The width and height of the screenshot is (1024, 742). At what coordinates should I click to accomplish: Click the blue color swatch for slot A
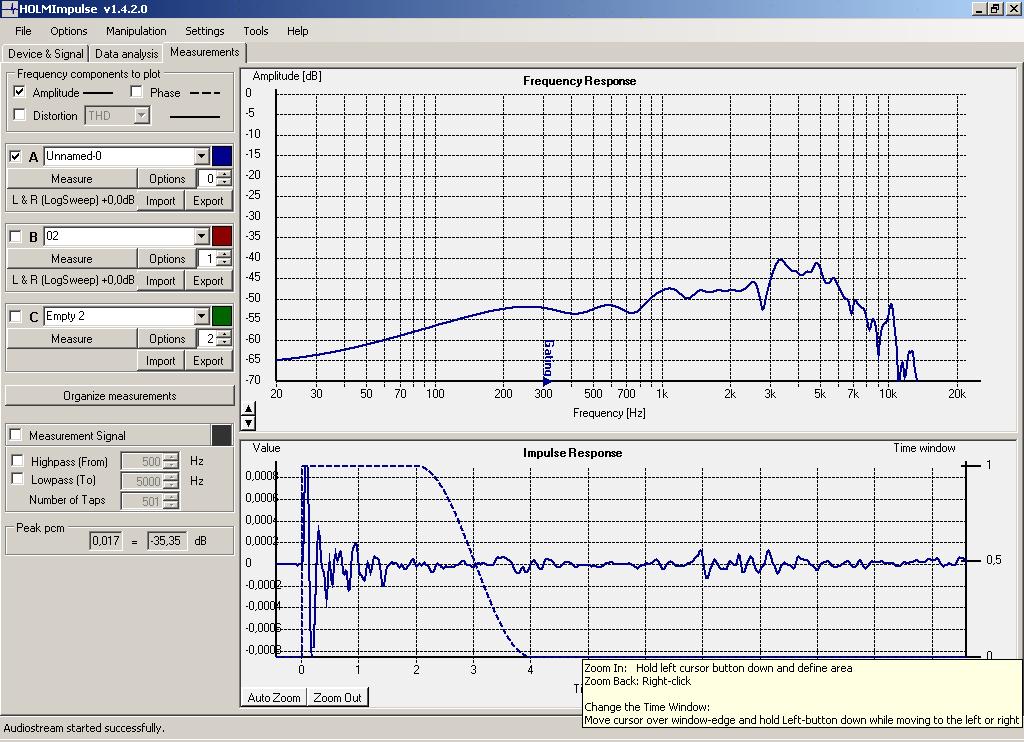(x=222, y=156)
